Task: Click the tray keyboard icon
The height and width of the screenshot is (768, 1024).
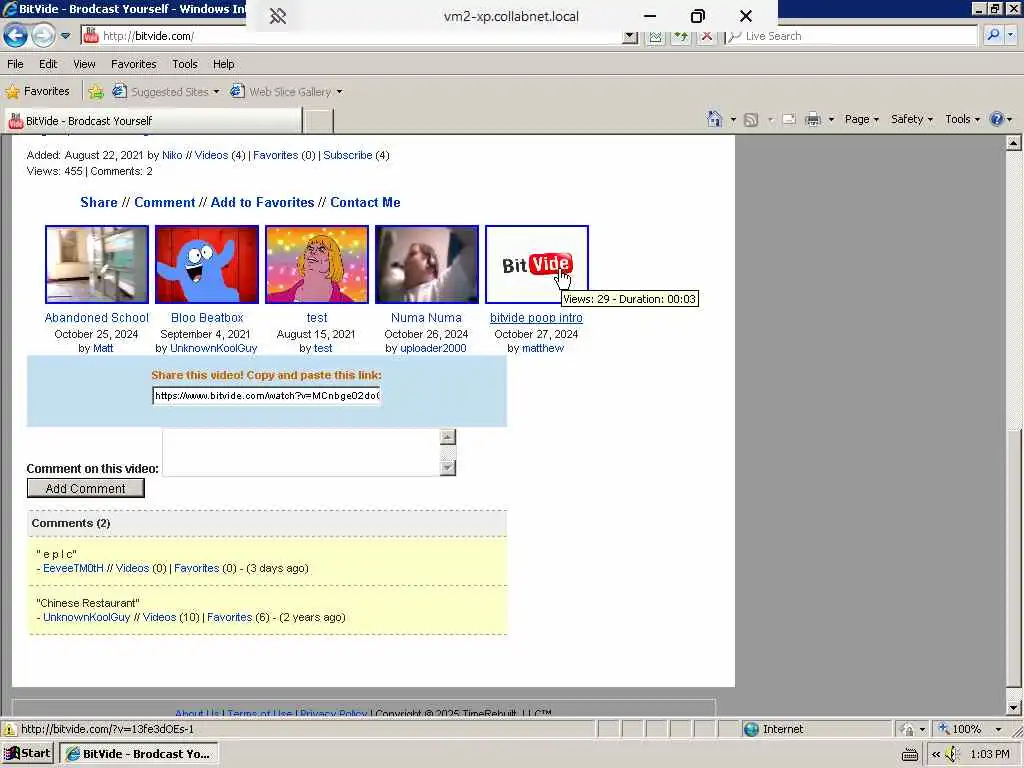Action: tap(910, 755)
